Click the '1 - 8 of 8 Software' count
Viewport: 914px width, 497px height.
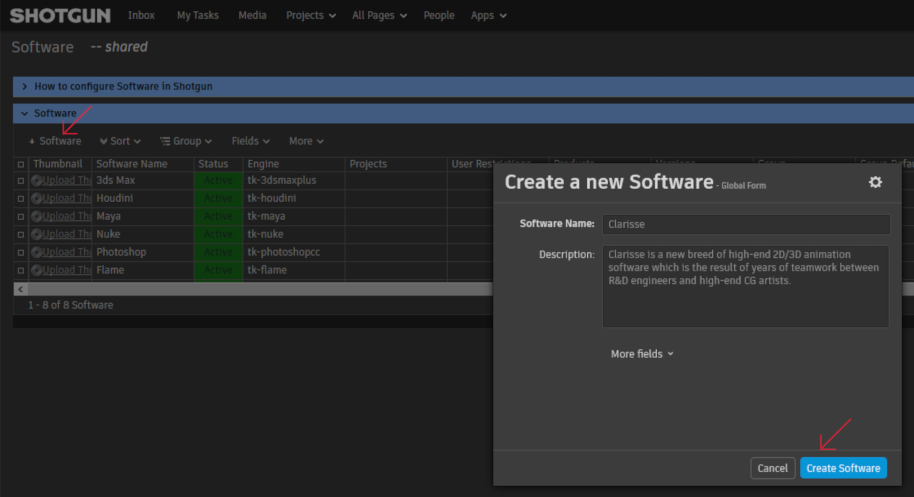coord(71,305)
